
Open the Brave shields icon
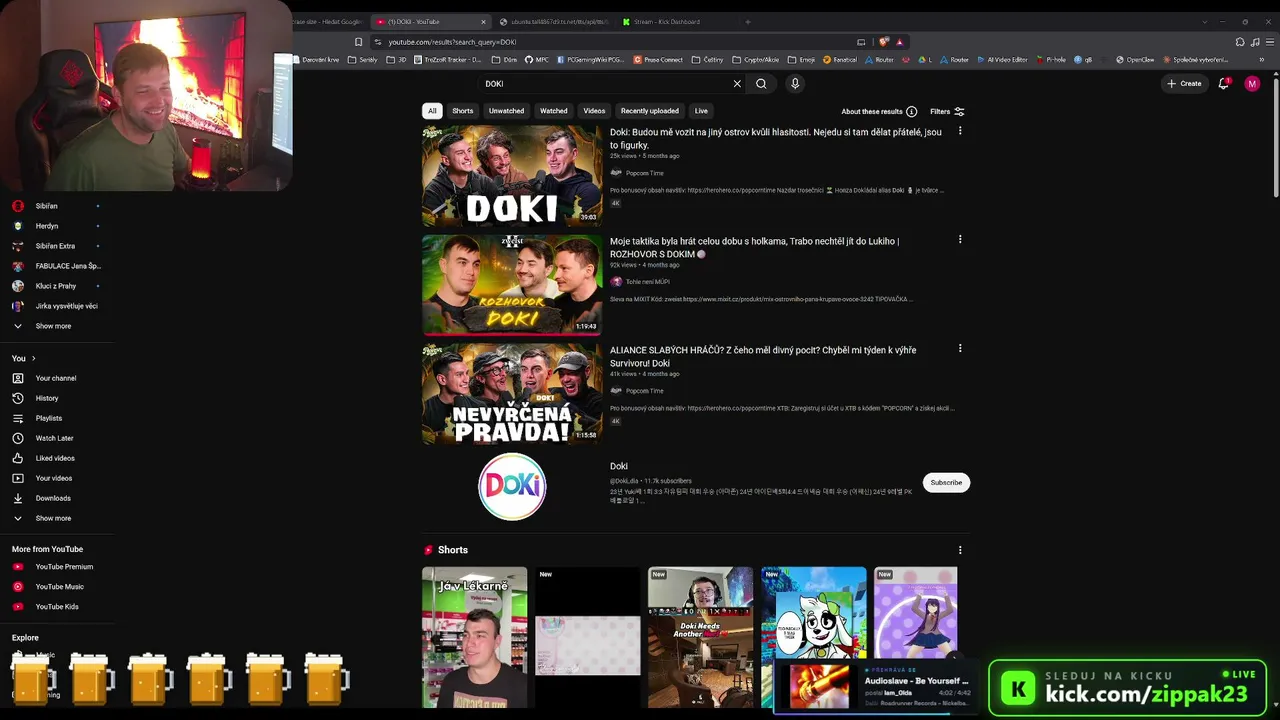point(886,42)
